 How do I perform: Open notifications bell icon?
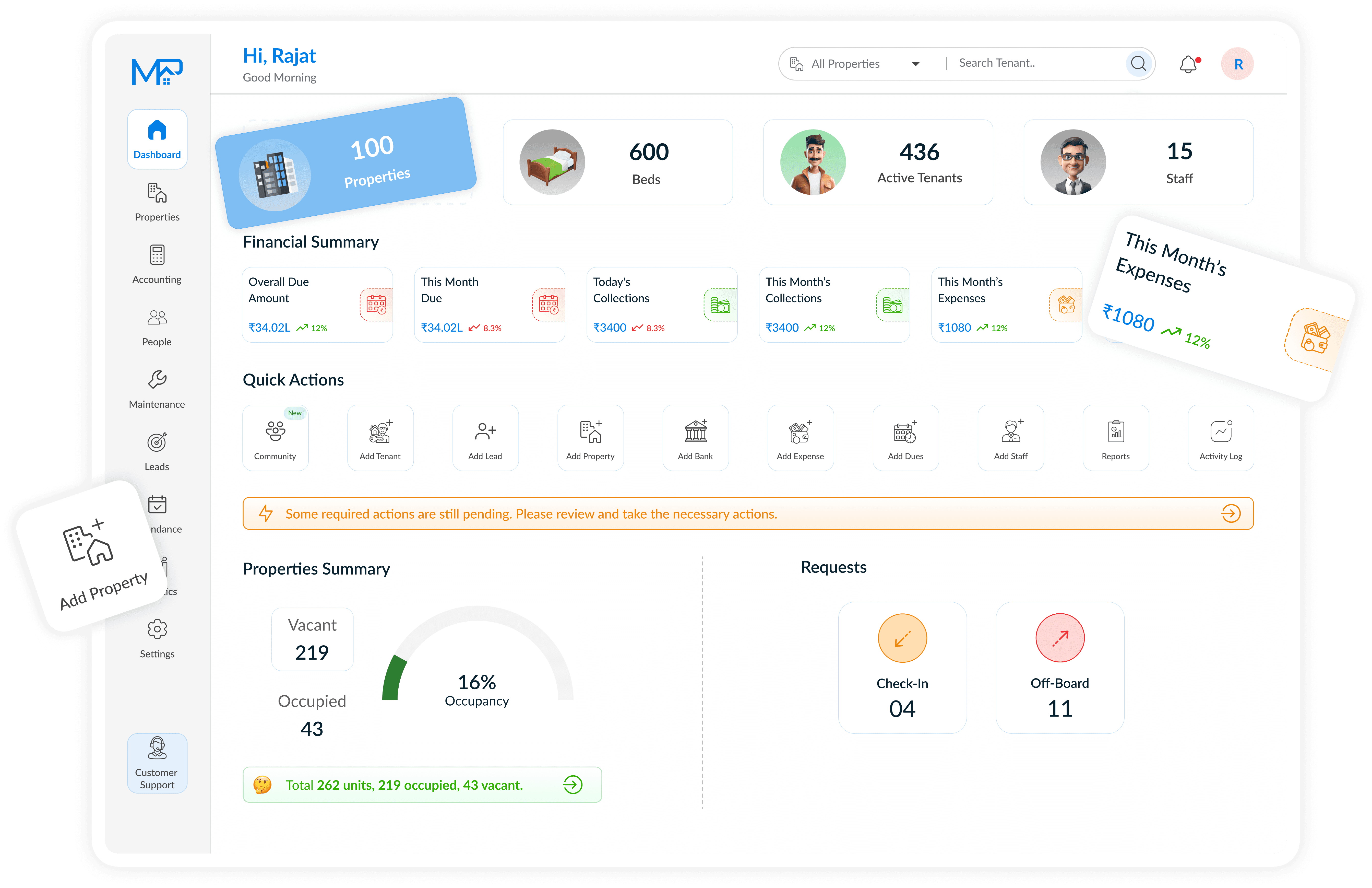point(1189,64)
